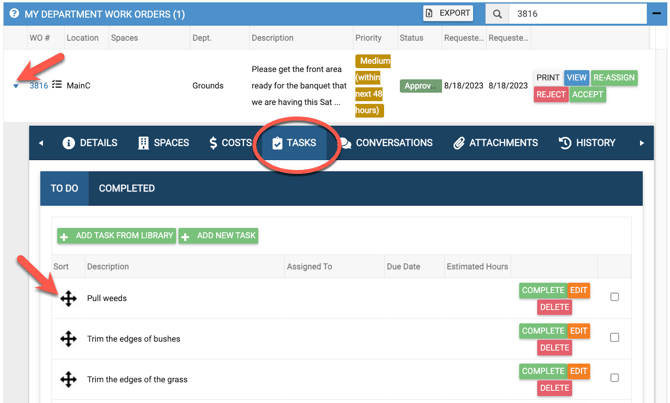Open work order 3816 link
This screenshot has height=403, width=670.
(x=38, y=86)
